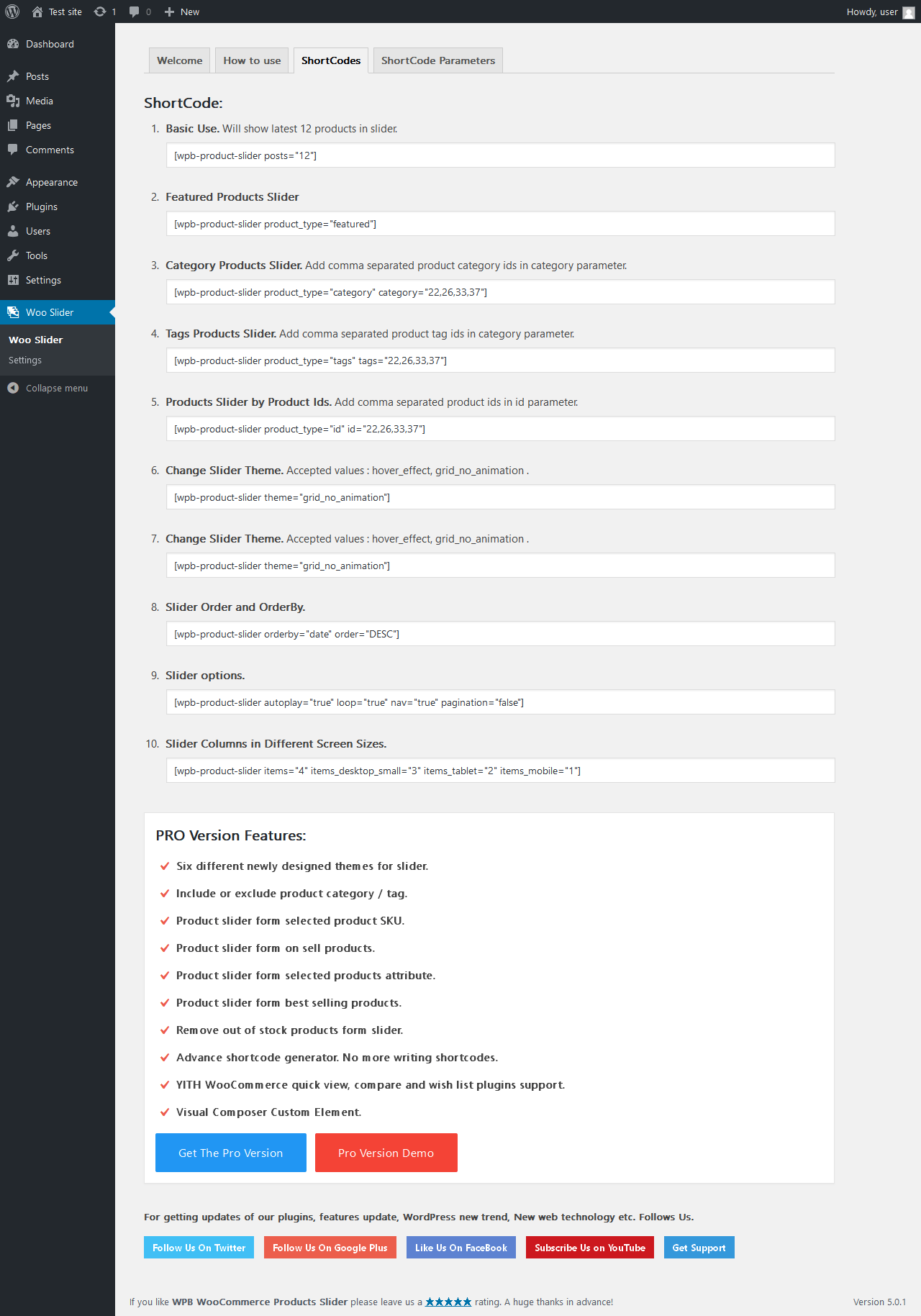Click the Appearance brush icon
The height and width of the screenshot is (1316, 921).
click(13, 182)
